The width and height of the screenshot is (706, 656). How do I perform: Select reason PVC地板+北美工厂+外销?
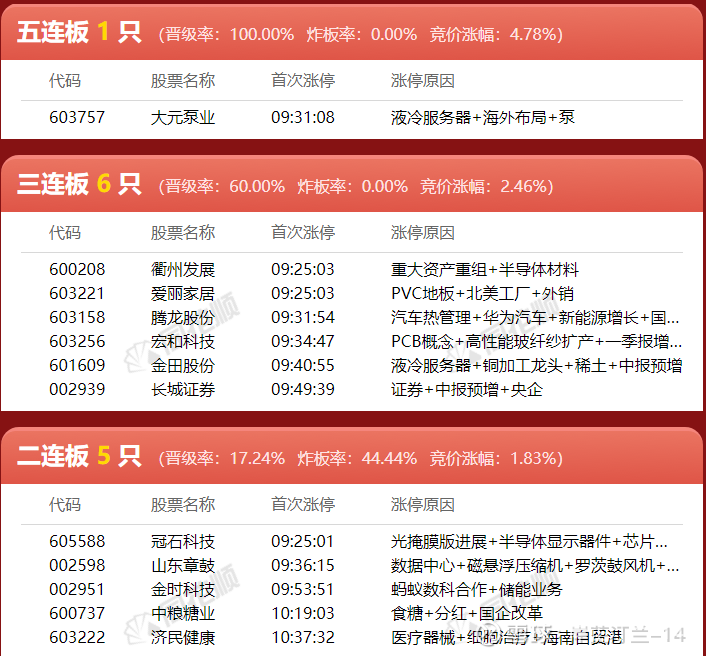click(x=482, y=294)
